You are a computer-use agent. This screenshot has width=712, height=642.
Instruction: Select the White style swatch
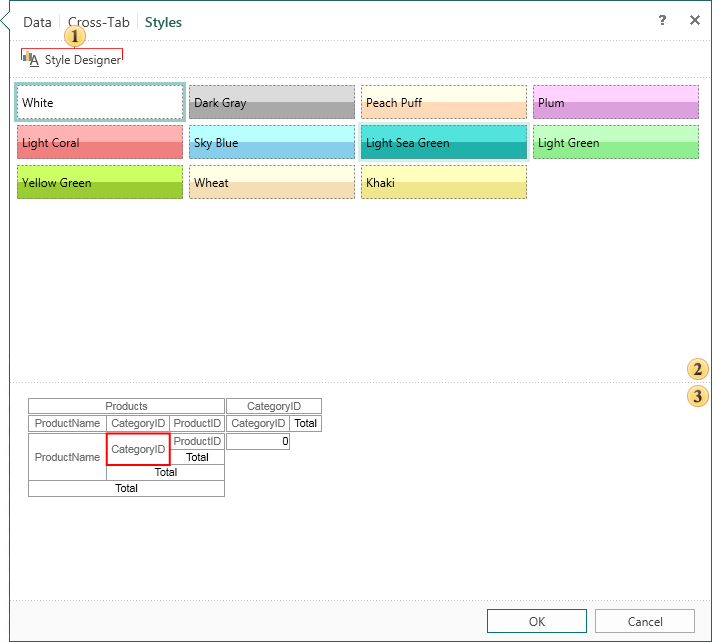pos(100,102)
